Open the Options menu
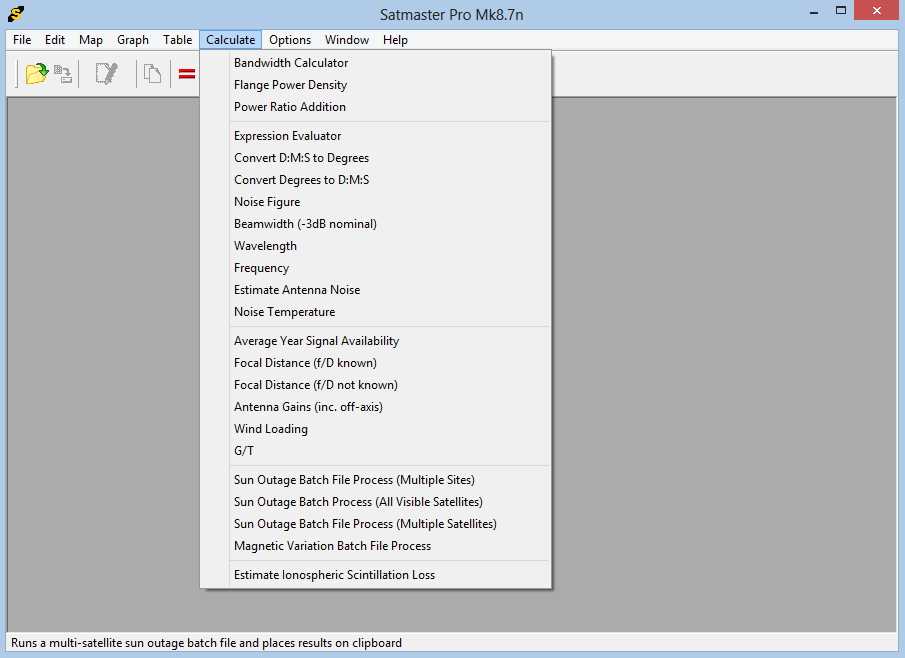This screenshot has width=905, height=658. coord(290,40)
